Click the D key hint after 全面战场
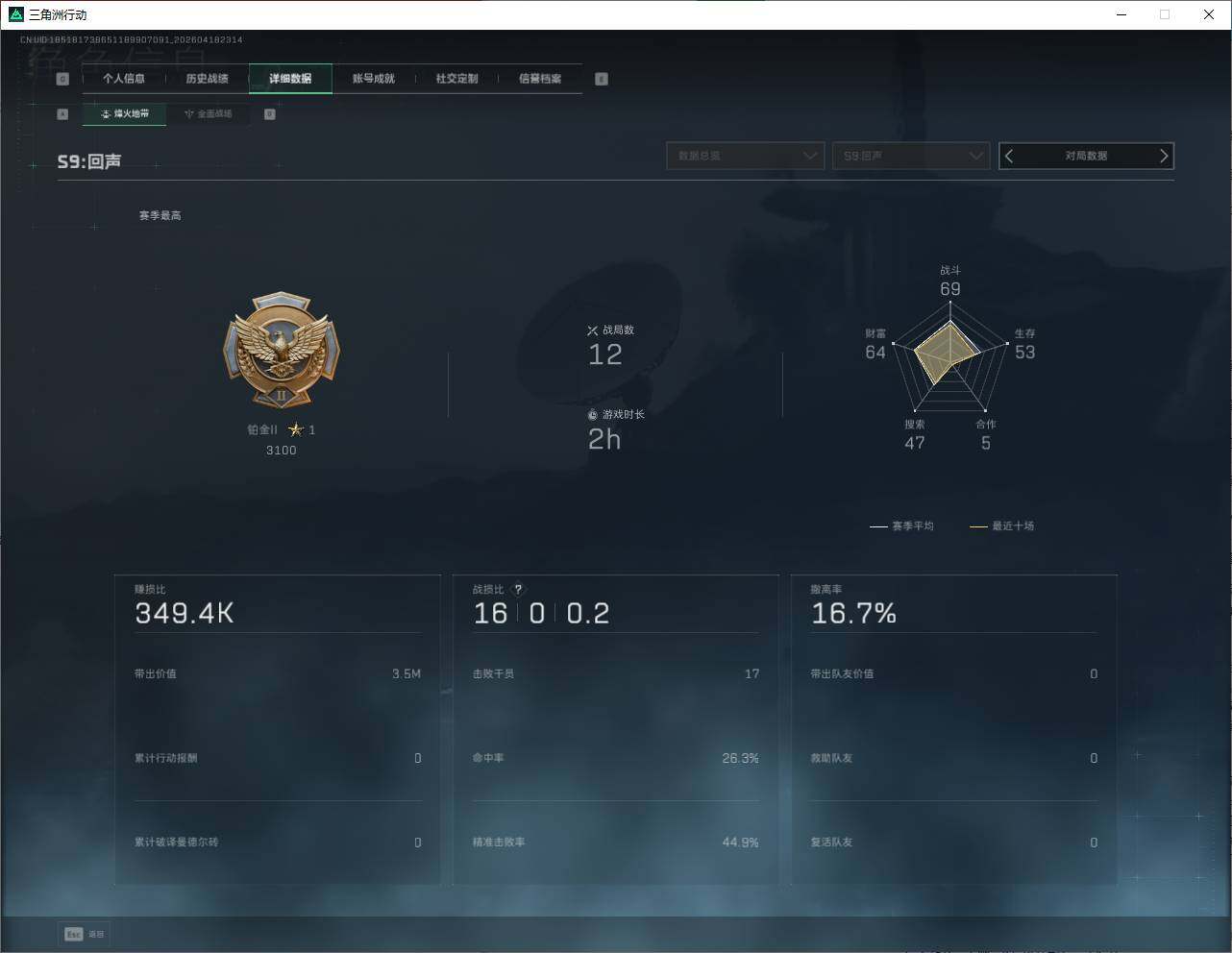Viewport: 1232px width, 953px height. pyautogui.click(x=270, y=114)
